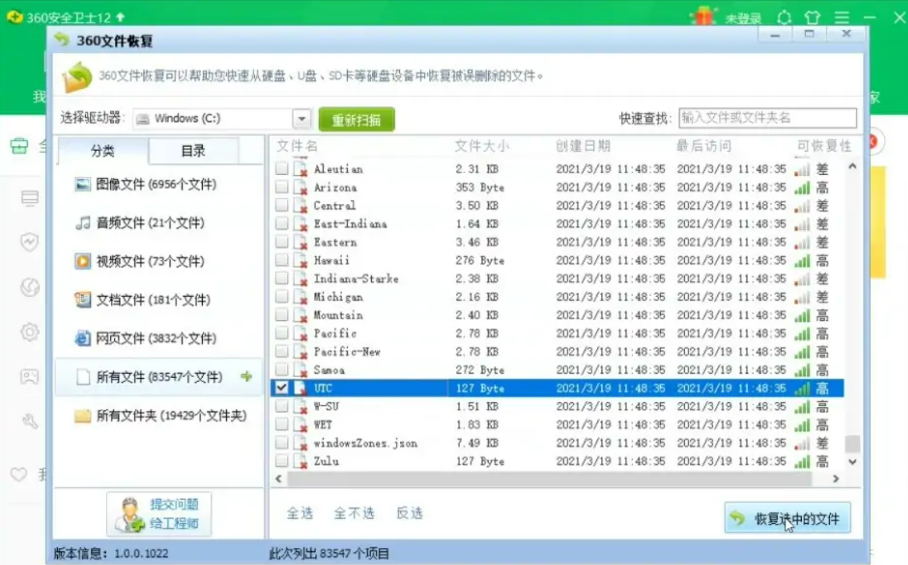Viewport: 908px width, 565px height.
Task: Check the box for WET file
Action: coord(281,424)
